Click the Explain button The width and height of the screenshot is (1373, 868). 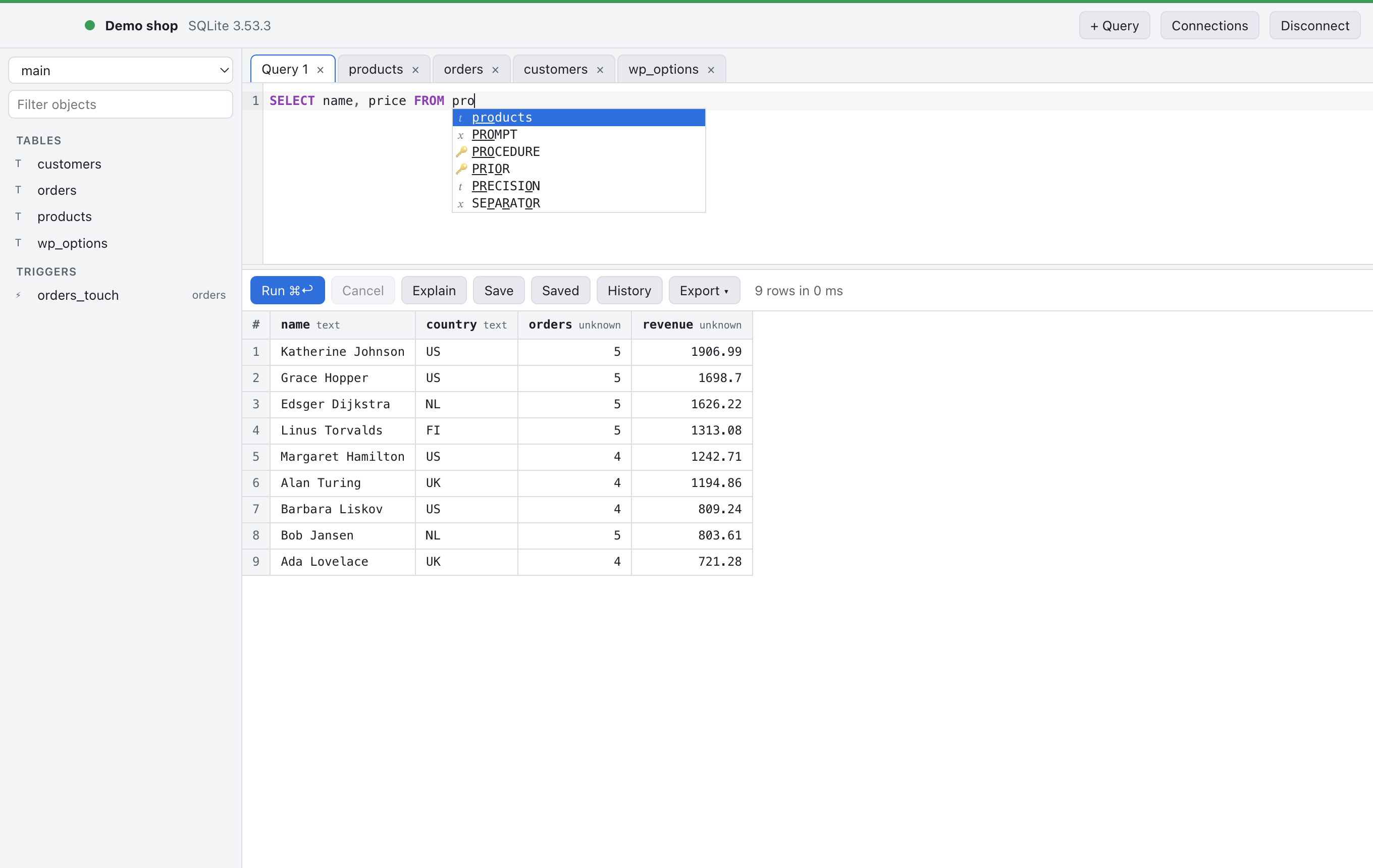(x=434, y=291)
